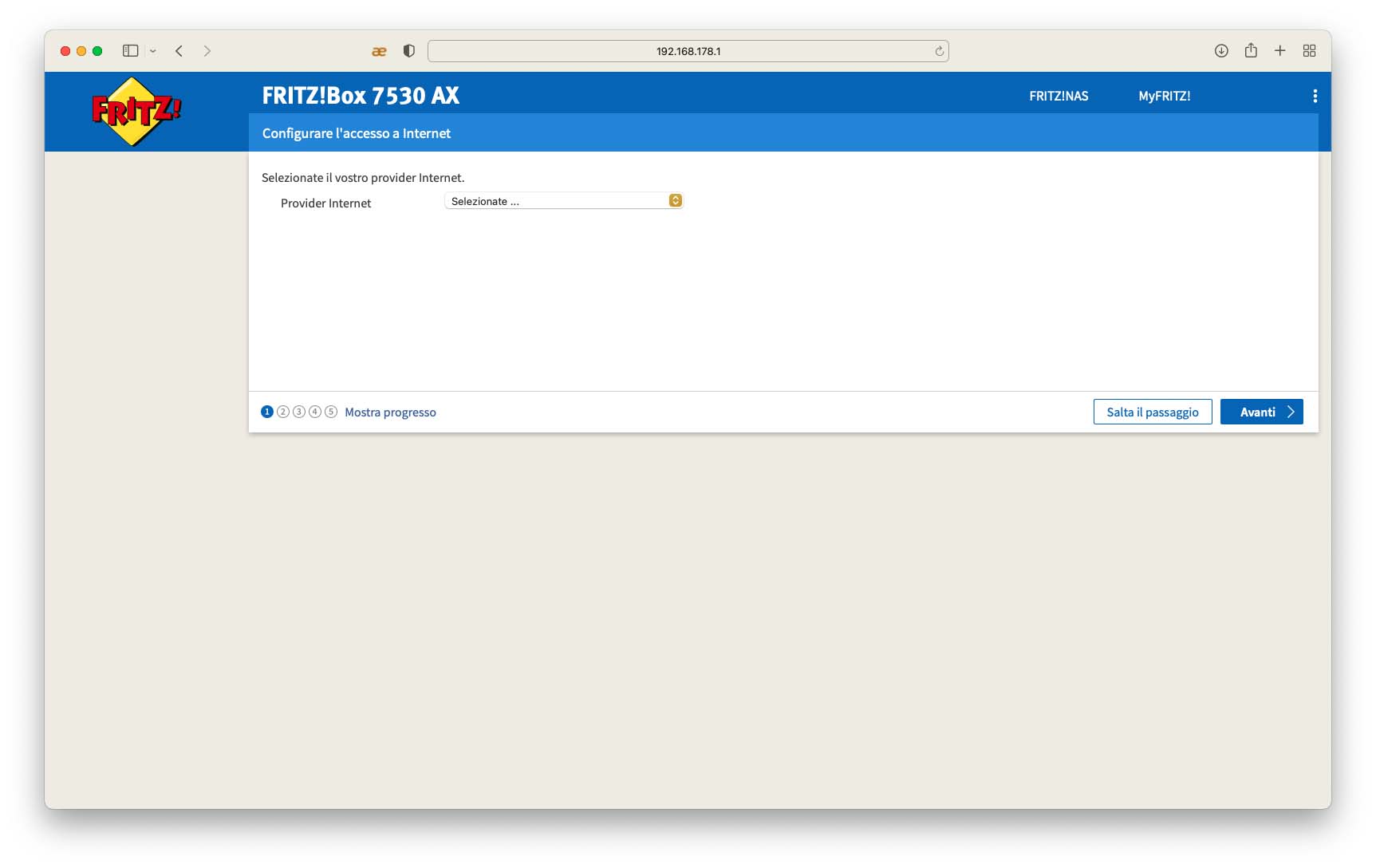Open the Provider Internet dropdown
Screen dimensions: 1376x868
pos(564,201)
